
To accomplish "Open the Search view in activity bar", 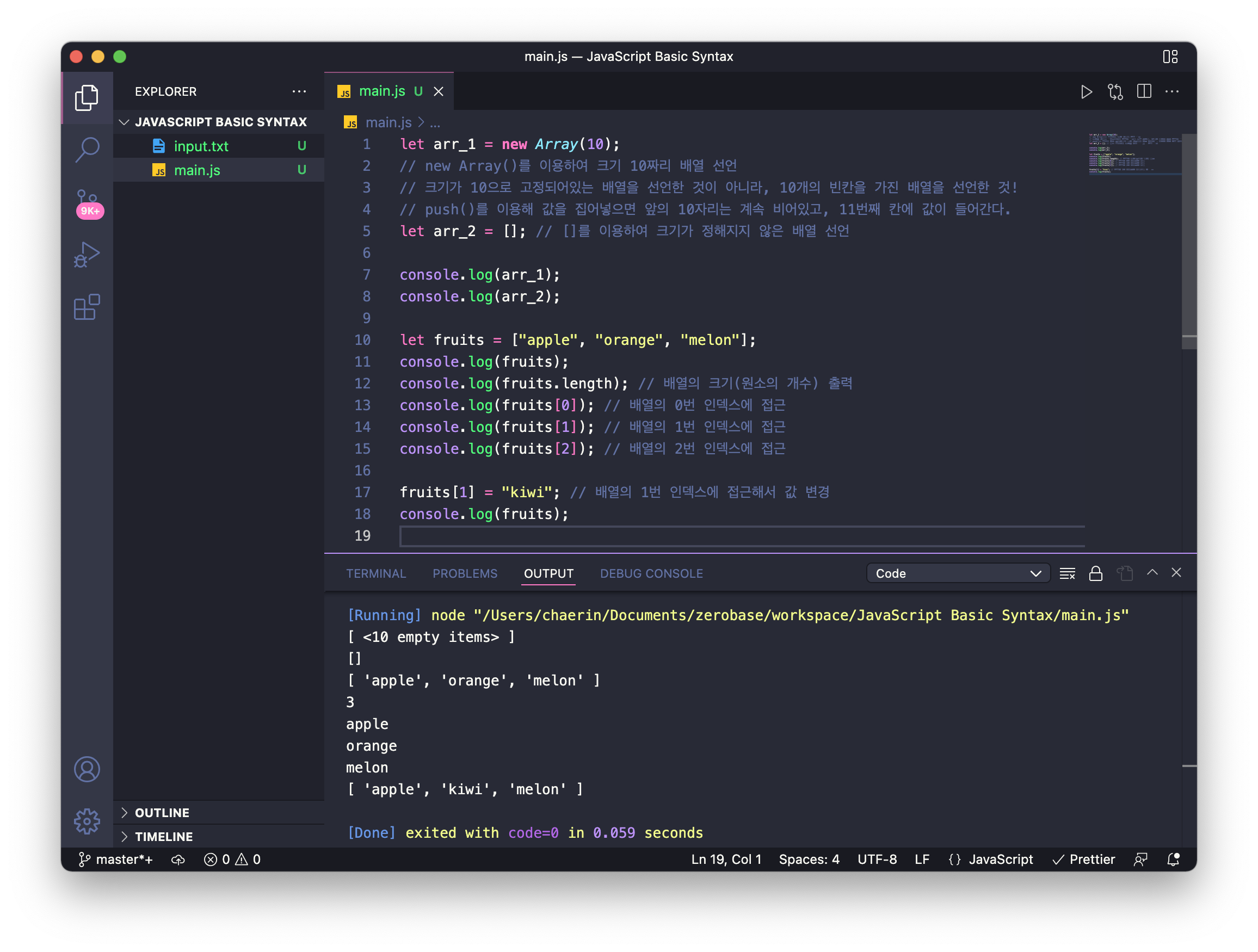I will click(x=87, y=150).
